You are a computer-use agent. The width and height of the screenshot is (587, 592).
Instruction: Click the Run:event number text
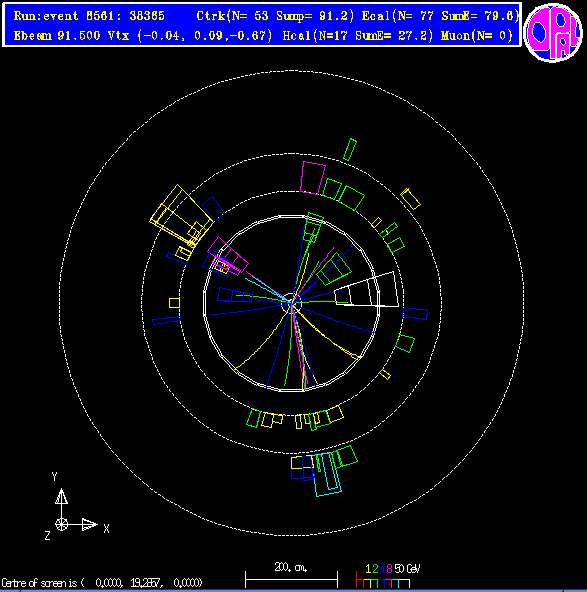[x=89, y=16]
